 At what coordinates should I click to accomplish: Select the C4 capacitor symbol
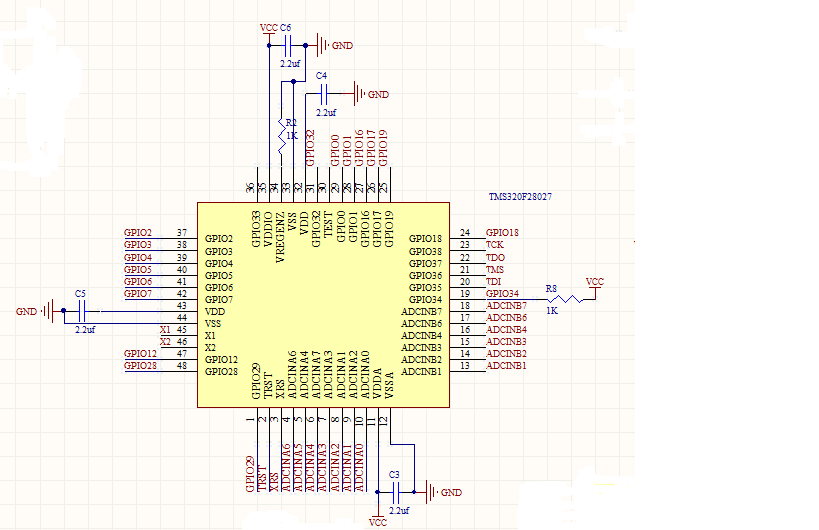(323, 95)
